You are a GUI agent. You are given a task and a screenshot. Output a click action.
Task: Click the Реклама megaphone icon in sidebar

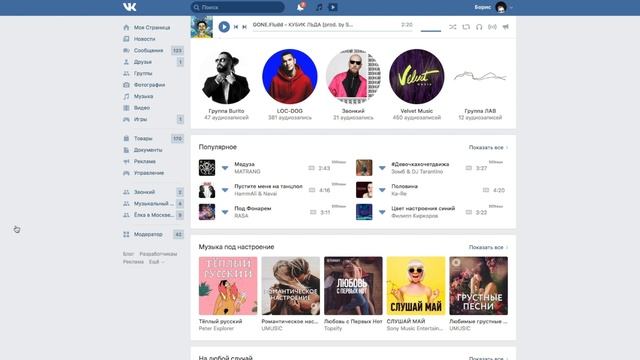(126, 161)
